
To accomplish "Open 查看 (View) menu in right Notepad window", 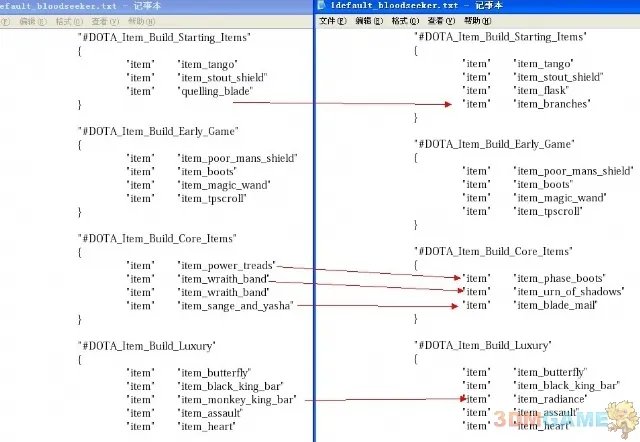I will tap(435, 20).
